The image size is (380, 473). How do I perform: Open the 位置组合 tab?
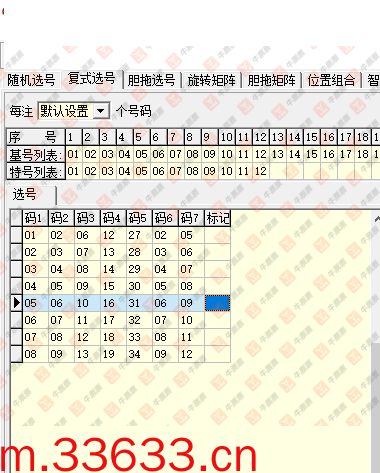tap(331, 80)
